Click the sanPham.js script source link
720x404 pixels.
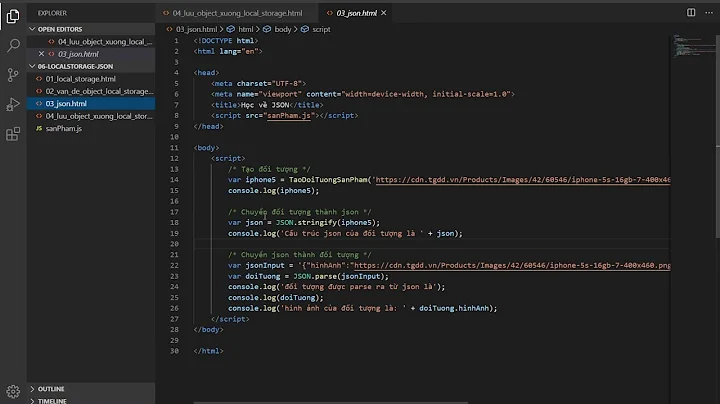tap(289, 116)
